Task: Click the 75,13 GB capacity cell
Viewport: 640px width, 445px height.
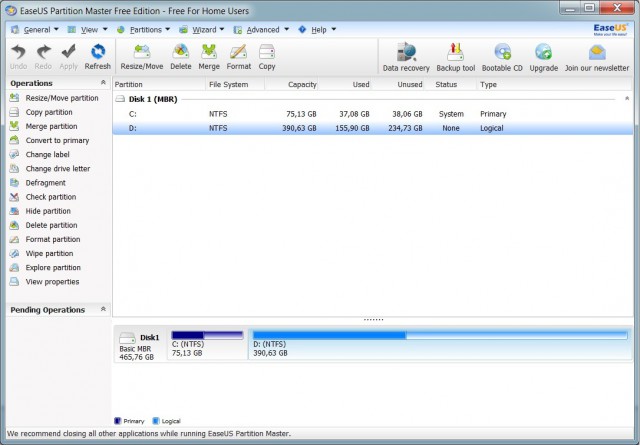Action: pos(301,114)
